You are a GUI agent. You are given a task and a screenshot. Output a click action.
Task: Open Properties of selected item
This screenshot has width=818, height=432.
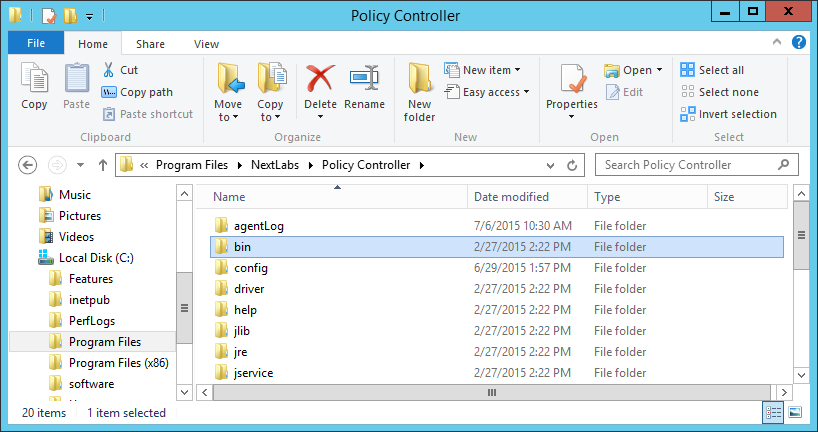tap(572, 86)
